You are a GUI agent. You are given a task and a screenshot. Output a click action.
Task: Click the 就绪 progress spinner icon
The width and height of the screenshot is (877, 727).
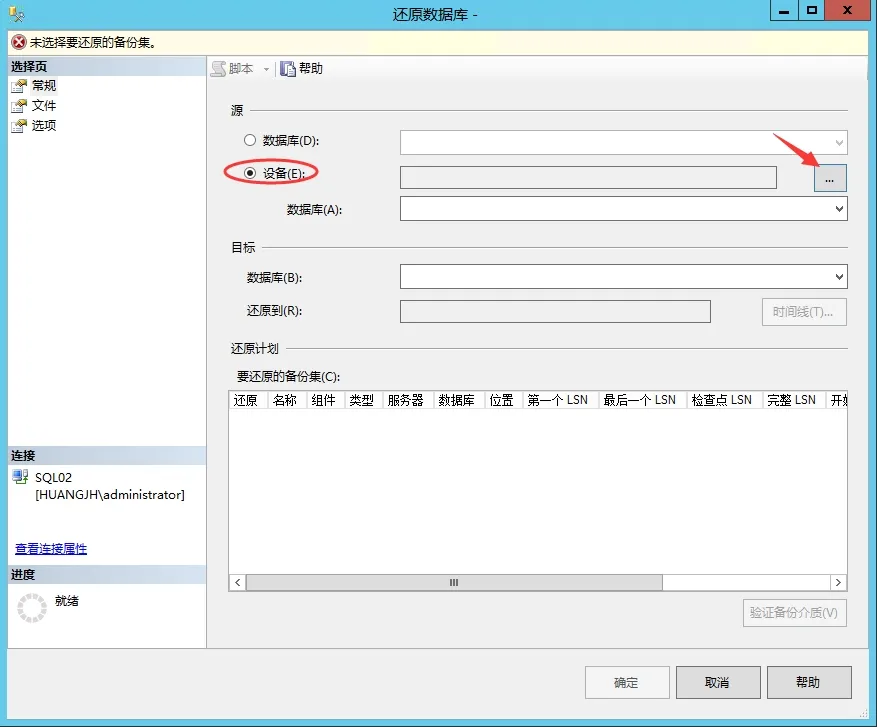tap(32, 607)
